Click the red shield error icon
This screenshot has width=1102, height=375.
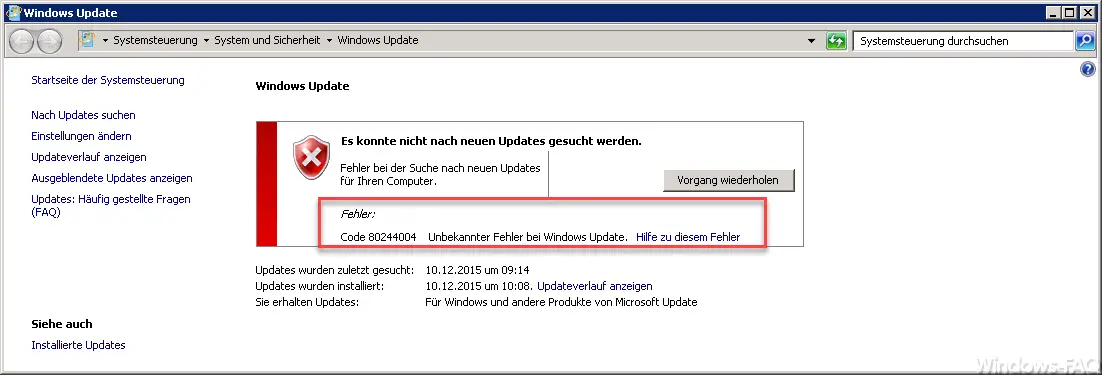(311, 158)
